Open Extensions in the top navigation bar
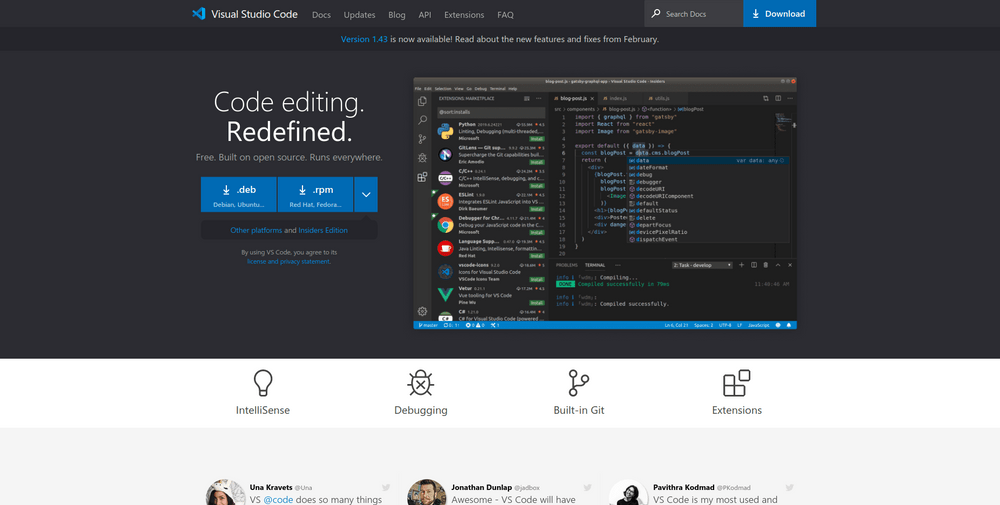Image resolution: width=1000 pixels, height=505 pixels. pyautogui.click(x=464, y=15)
